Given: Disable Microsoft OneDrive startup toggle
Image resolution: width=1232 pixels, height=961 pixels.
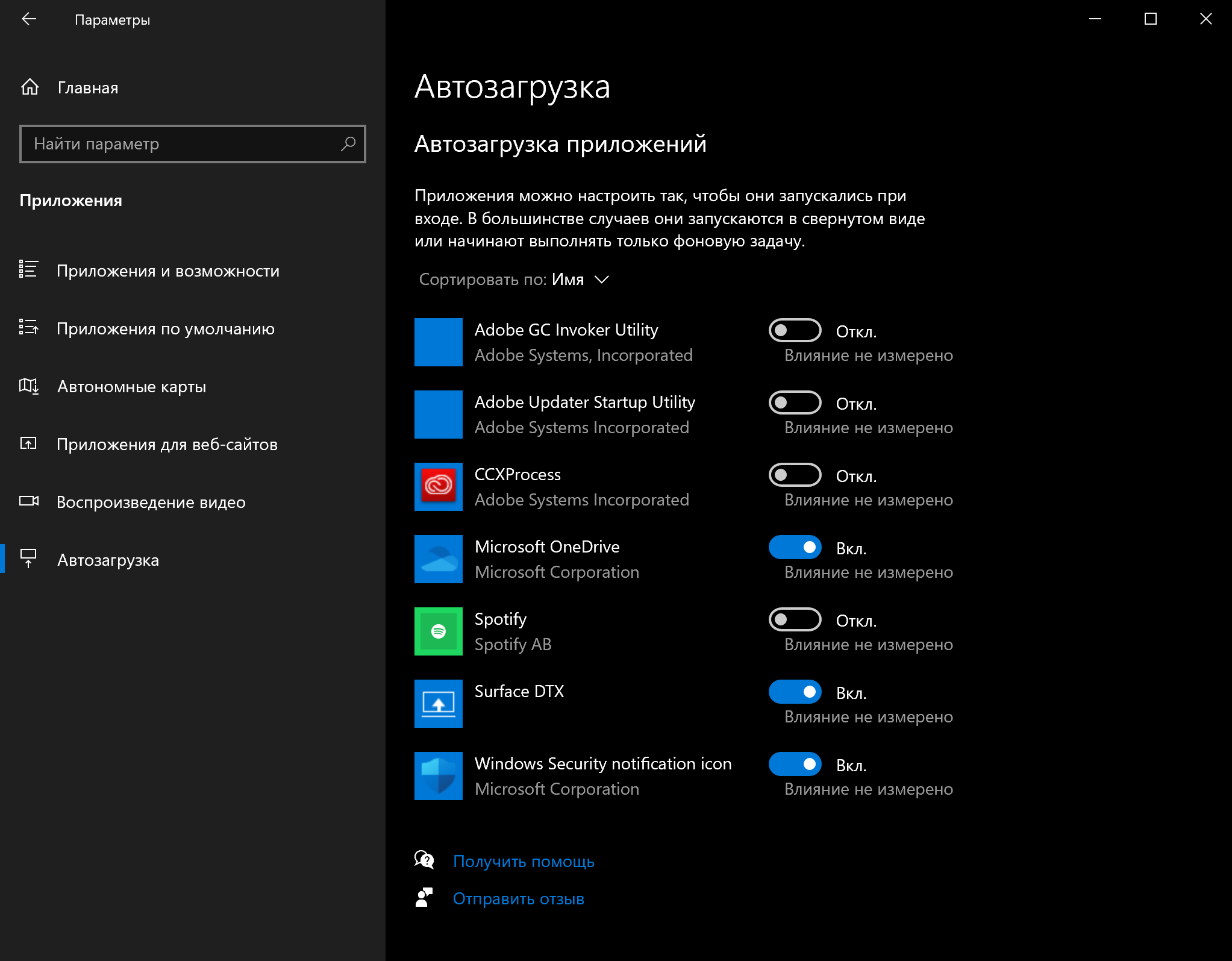Looking at the screenshot, I should (795, 547).
